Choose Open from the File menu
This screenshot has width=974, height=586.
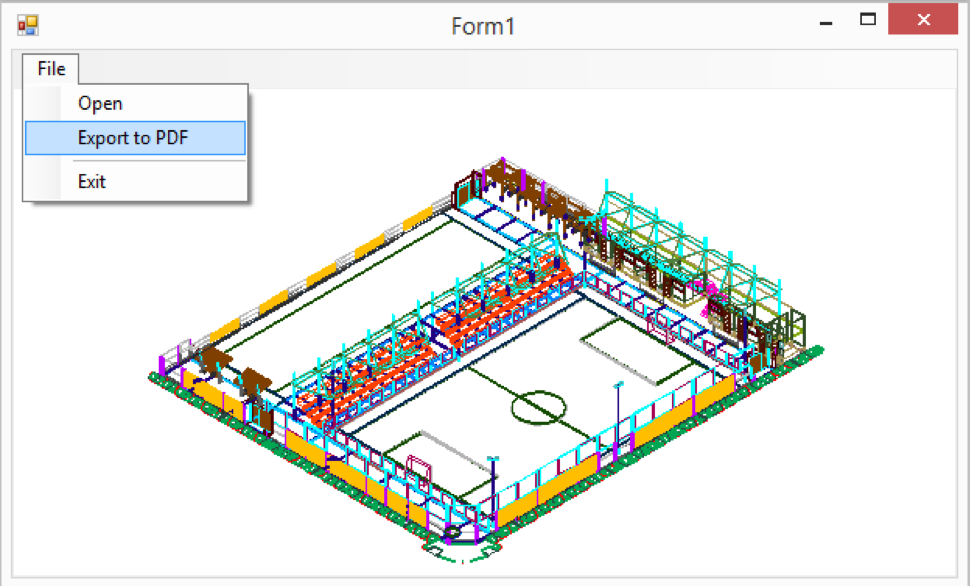point(135,103)
